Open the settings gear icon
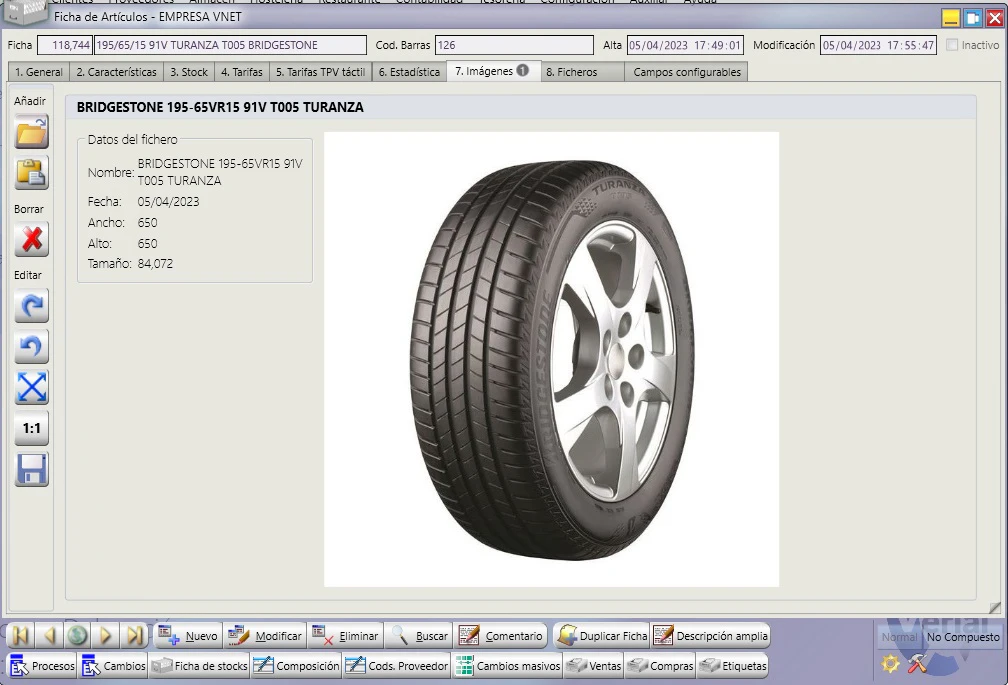 pos(890,664)
